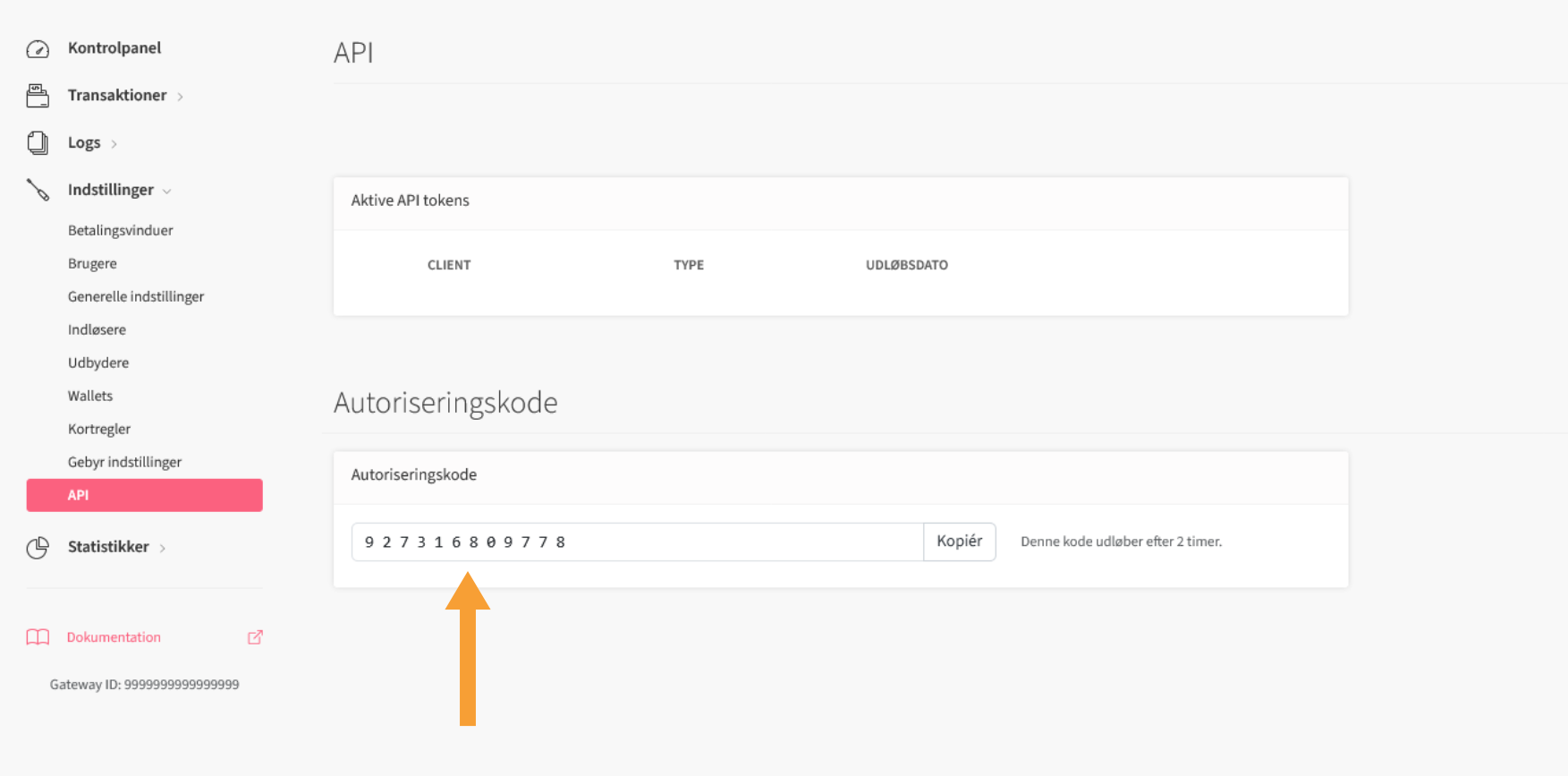Screen dimensions: 1568x776
Task: Click the Transaktioner card icon
Action: coord(38,96)
